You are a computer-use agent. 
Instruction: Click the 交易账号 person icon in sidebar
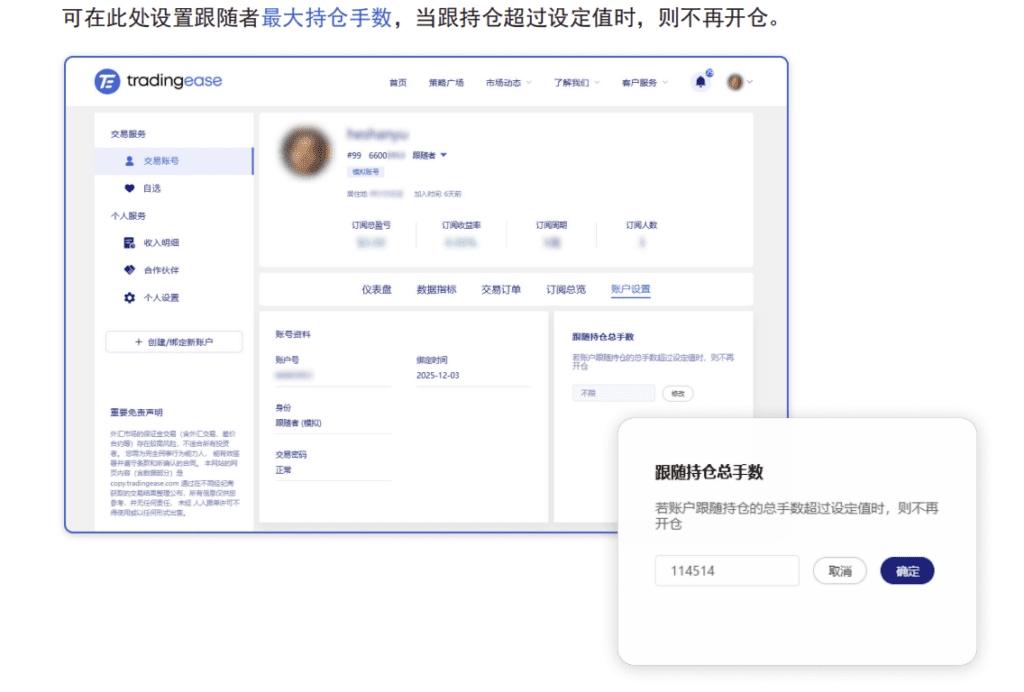click(129, 160)
